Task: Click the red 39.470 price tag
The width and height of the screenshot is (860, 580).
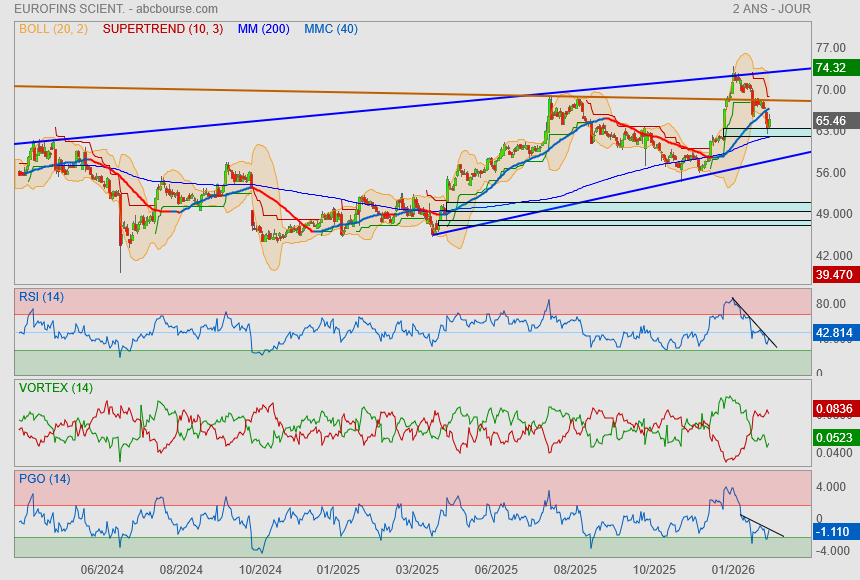Action: (833, 274)
